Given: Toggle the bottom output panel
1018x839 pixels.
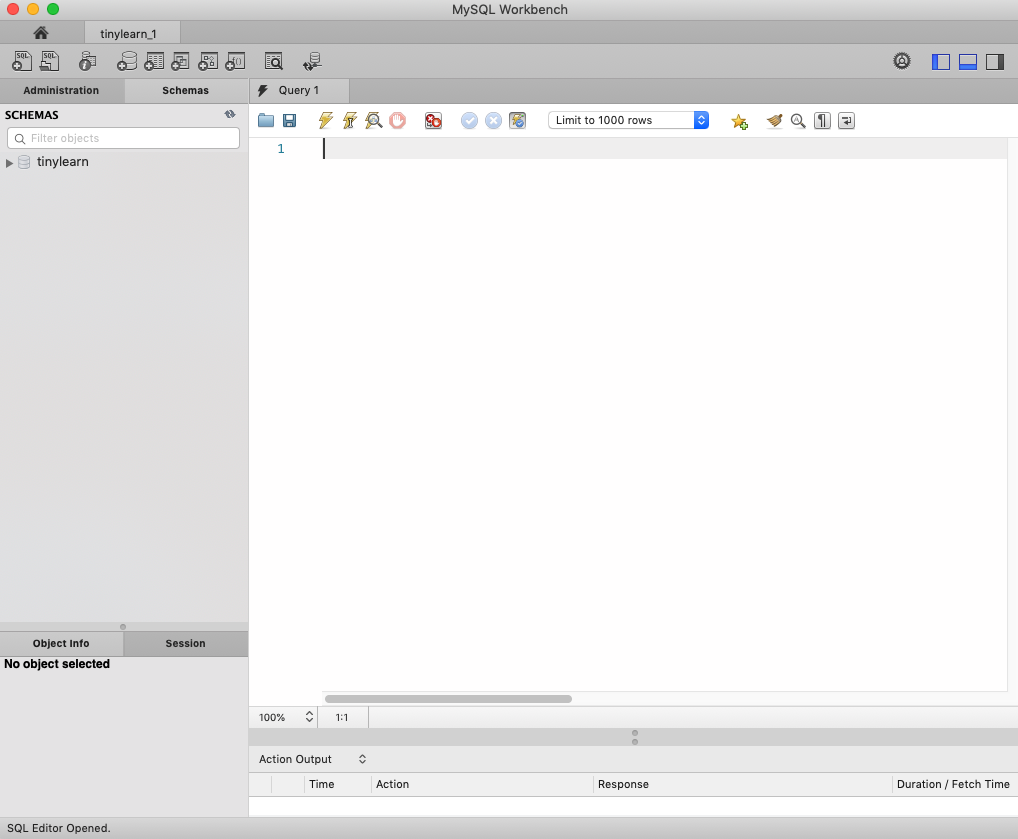Looking at the screenshot, I should 968,62.
